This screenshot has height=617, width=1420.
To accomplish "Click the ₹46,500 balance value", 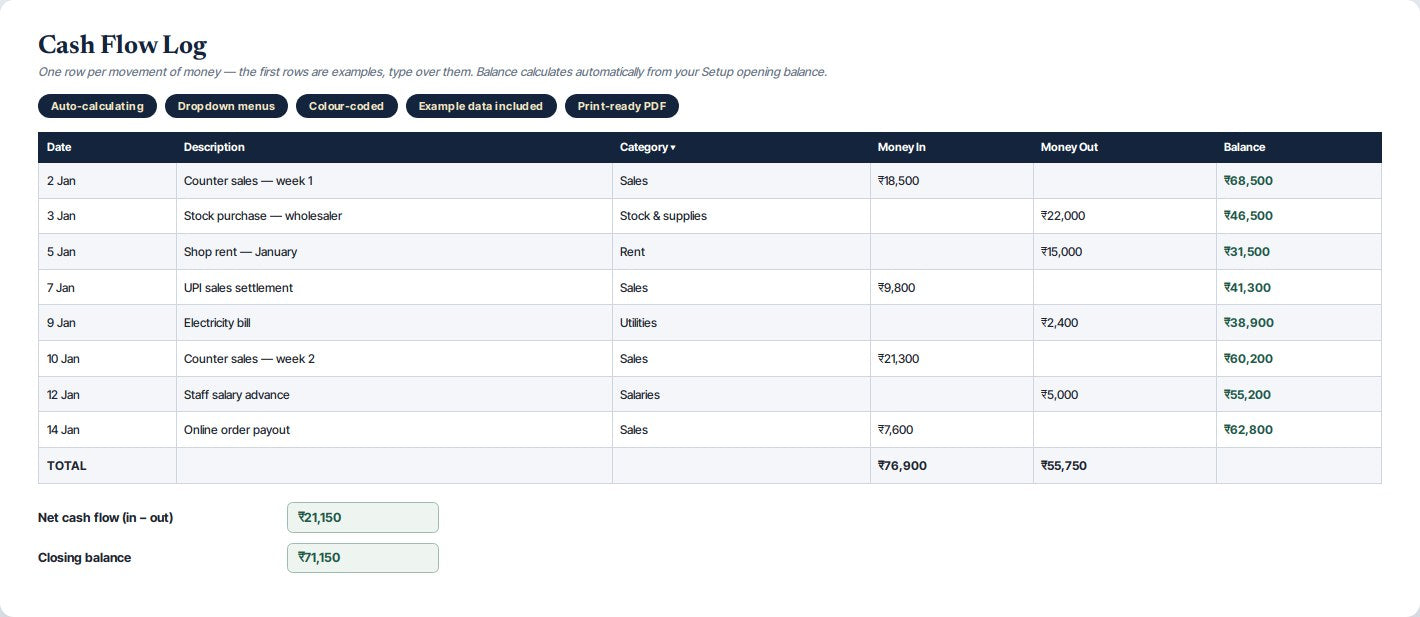I will [1248, 216].
